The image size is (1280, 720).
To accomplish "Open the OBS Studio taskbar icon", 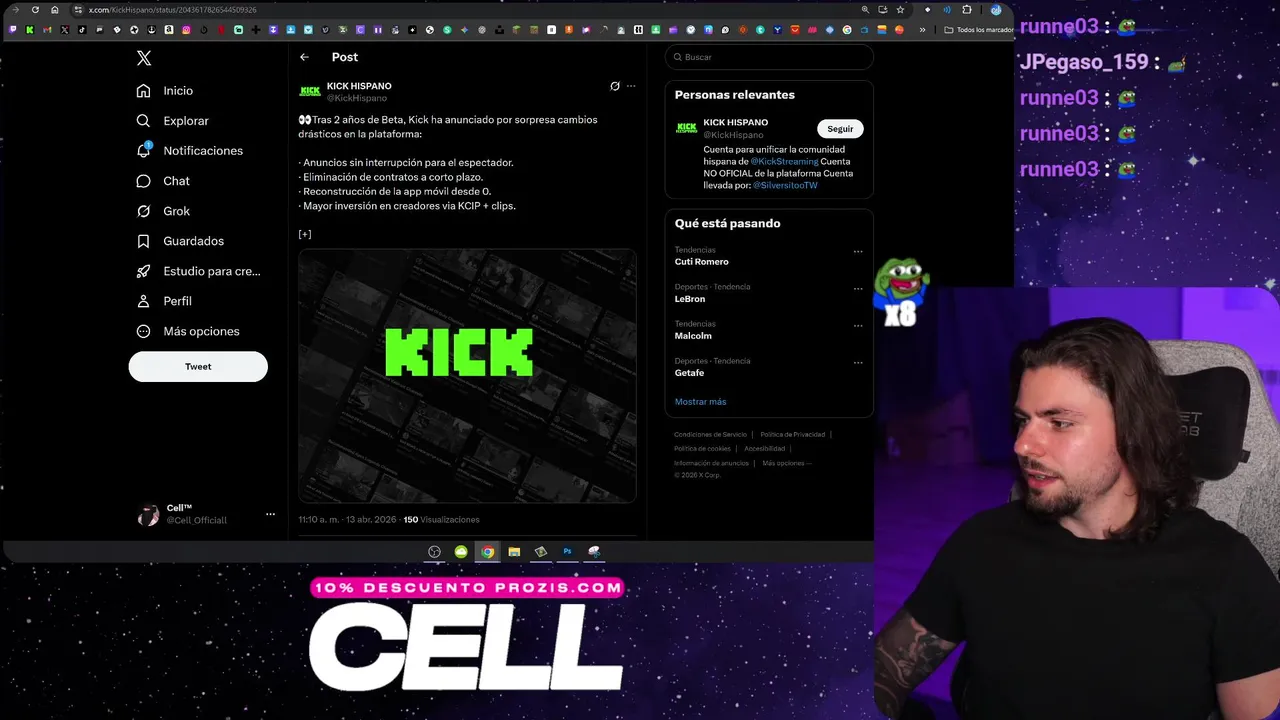I will coord(434,552).
